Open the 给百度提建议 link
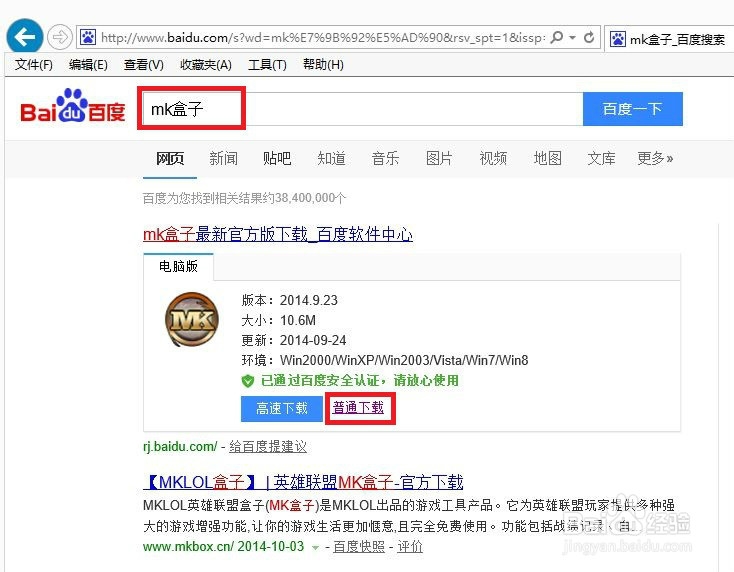 pyautogui.click(x=268, y=447)
